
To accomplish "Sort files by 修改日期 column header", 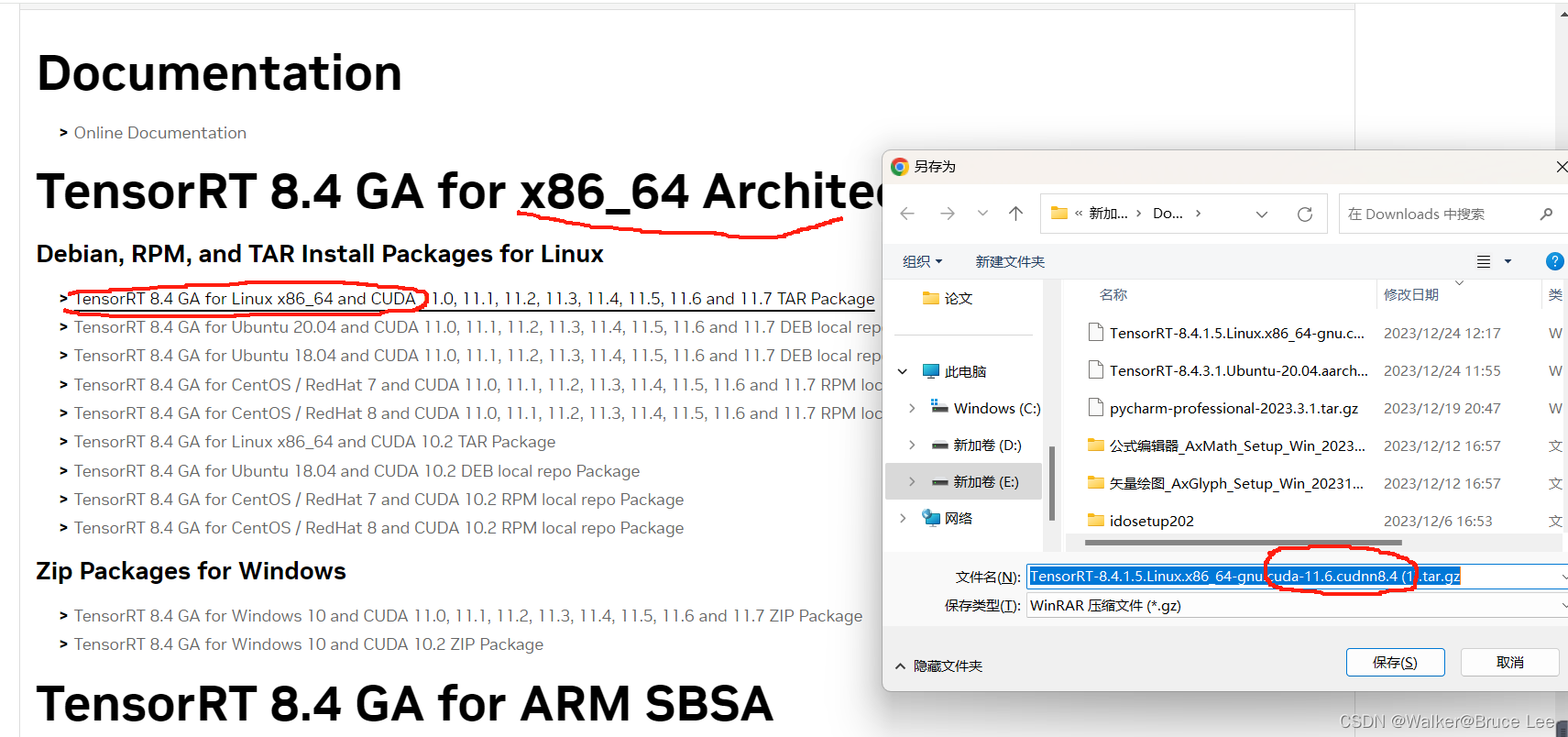I will pyautogui.click(x=1411, y=294).
